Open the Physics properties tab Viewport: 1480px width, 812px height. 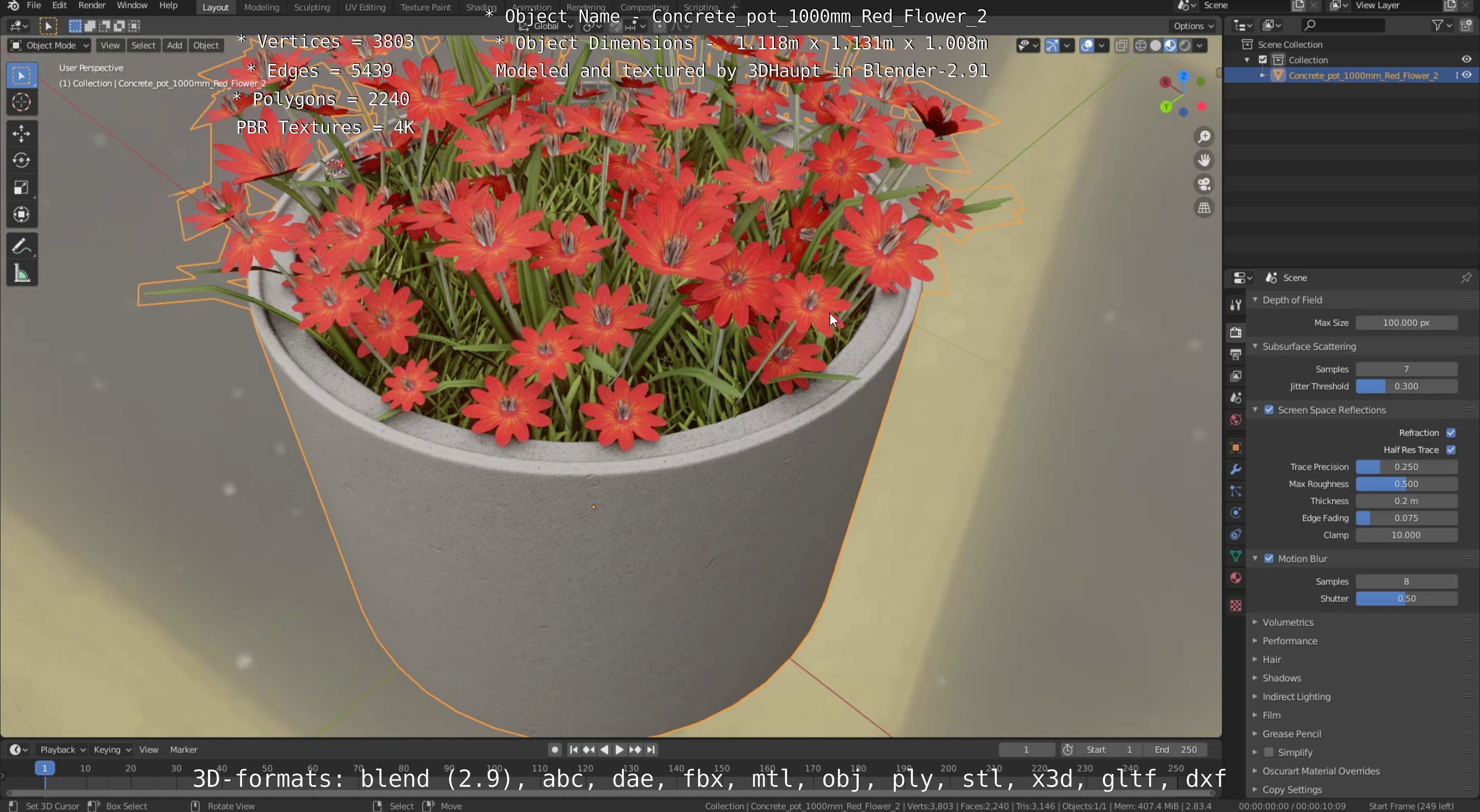tap(1235, 513)
